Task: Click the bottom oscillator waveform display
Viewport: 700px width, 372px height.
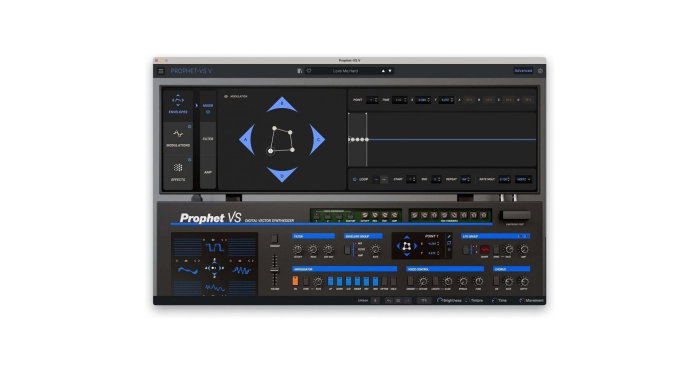Action: [214, 288]
